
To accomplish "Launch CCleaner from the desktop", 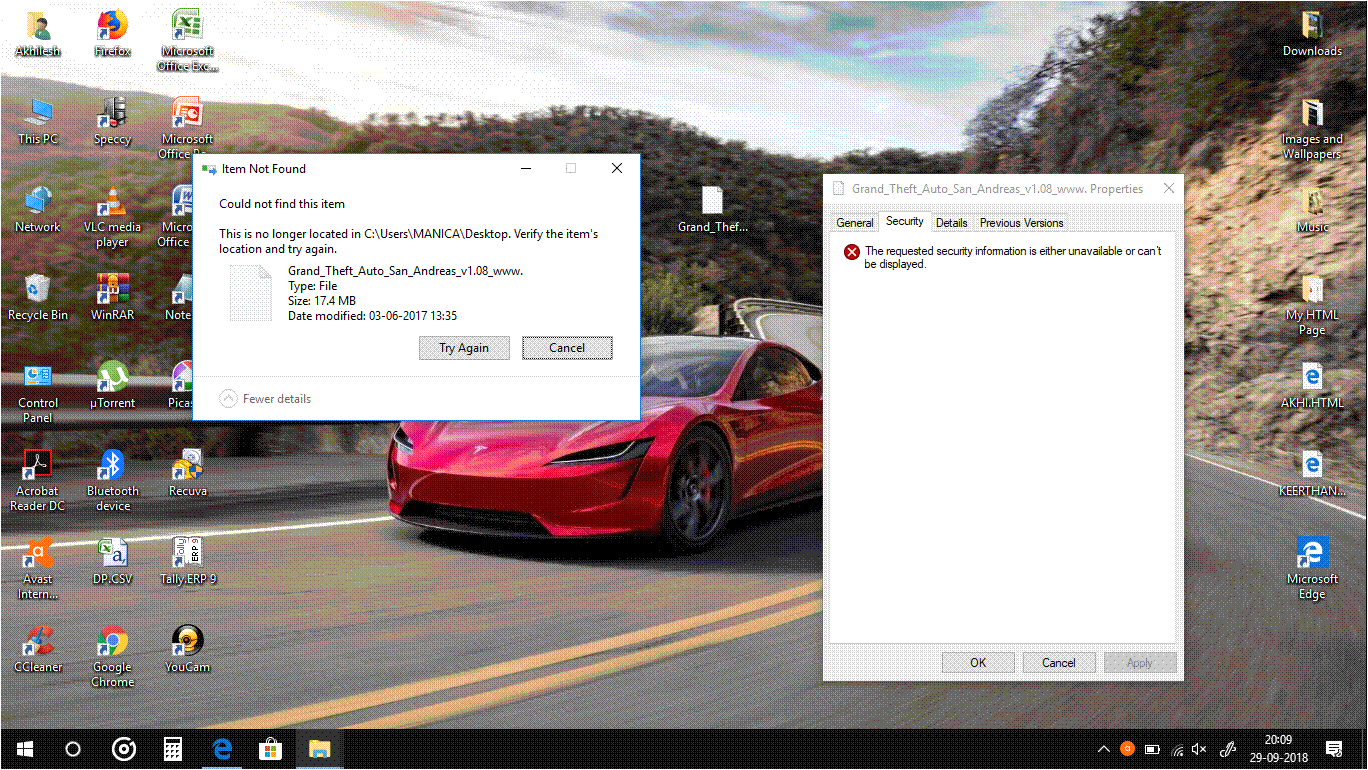I will click(38, 650).
